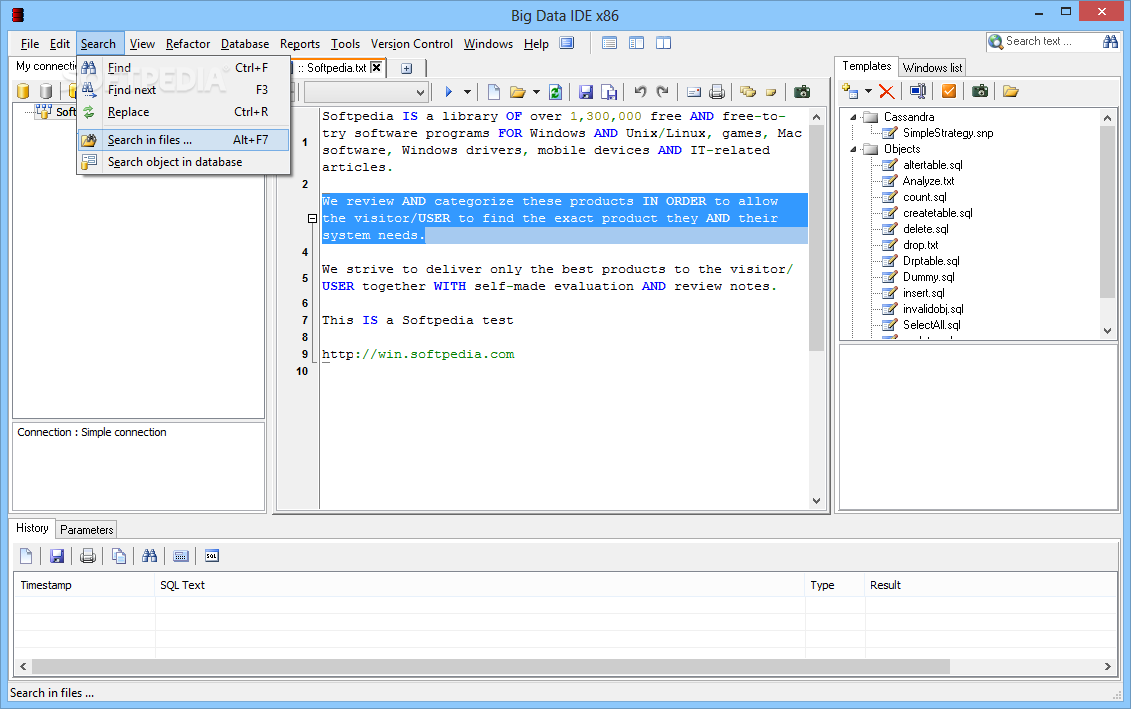Click the red X delete template icon
The width and height of the screenshot is (1131, 709).
(x=886, y=92)
